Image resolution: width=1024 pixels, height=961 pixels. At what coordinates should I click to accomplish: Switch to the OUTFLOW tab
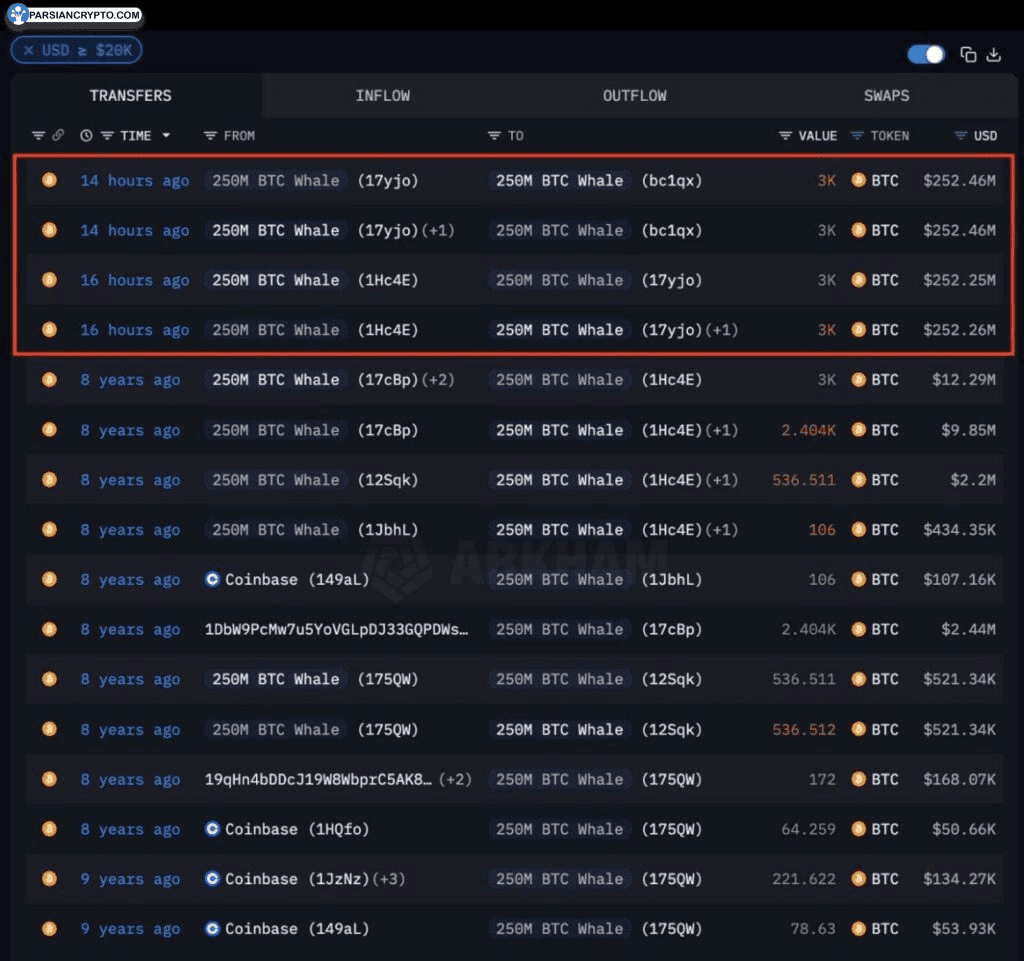pos(634,96)
